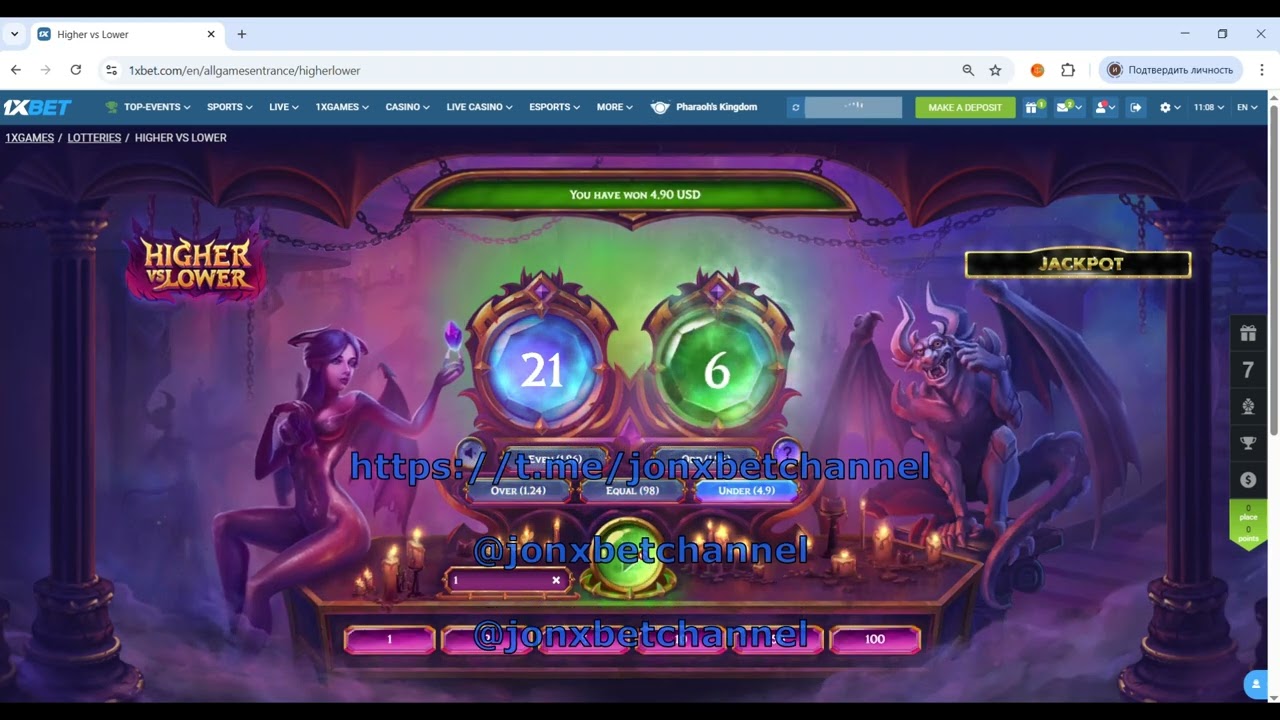Screen dimensions: 1280x720
Task: Click the hidden account balance box
Action: 853,107
